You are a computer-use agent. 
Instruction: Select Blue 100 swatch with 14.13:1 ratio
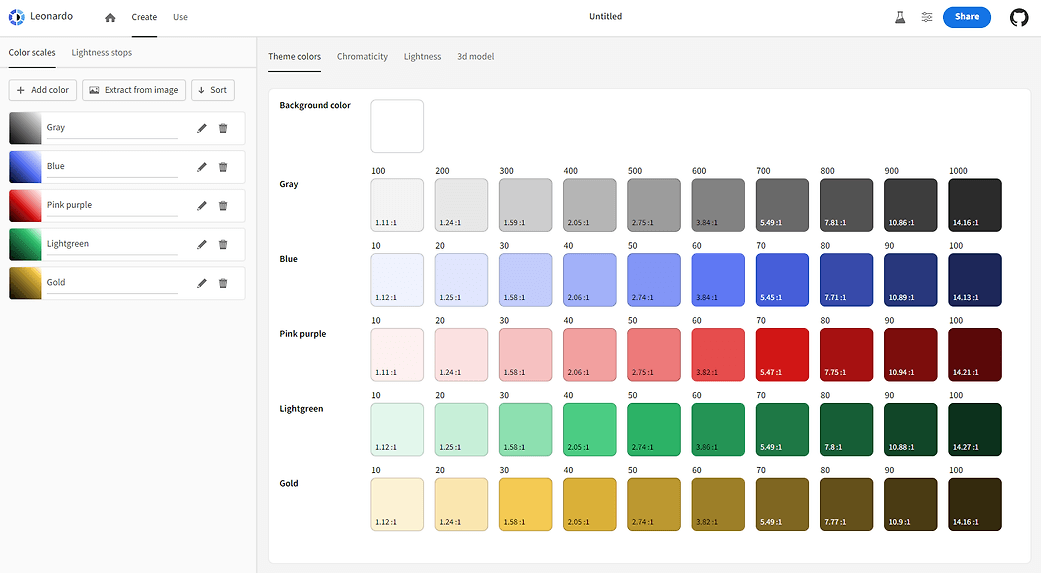[975, 280]
